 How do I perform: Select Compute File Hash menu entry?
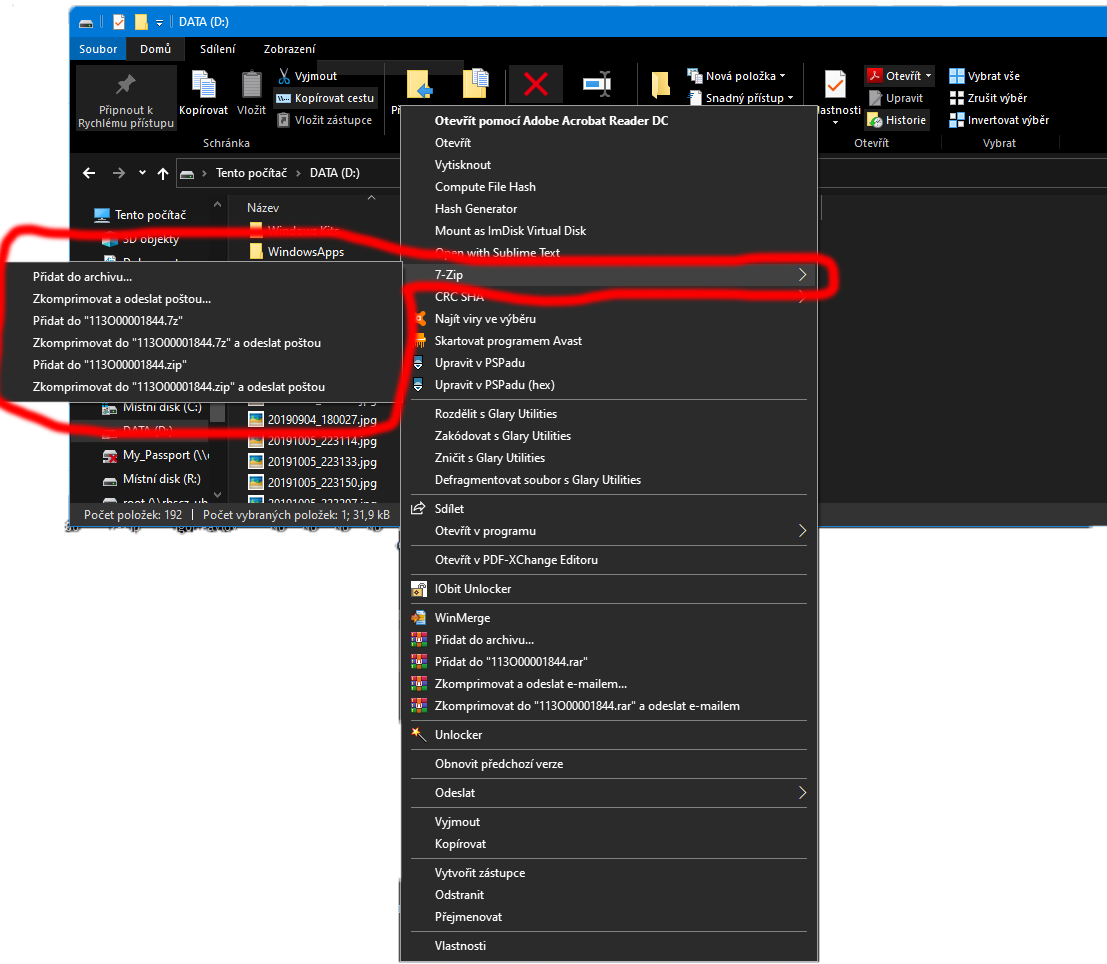pyautogui.click(x=485, y=187)
